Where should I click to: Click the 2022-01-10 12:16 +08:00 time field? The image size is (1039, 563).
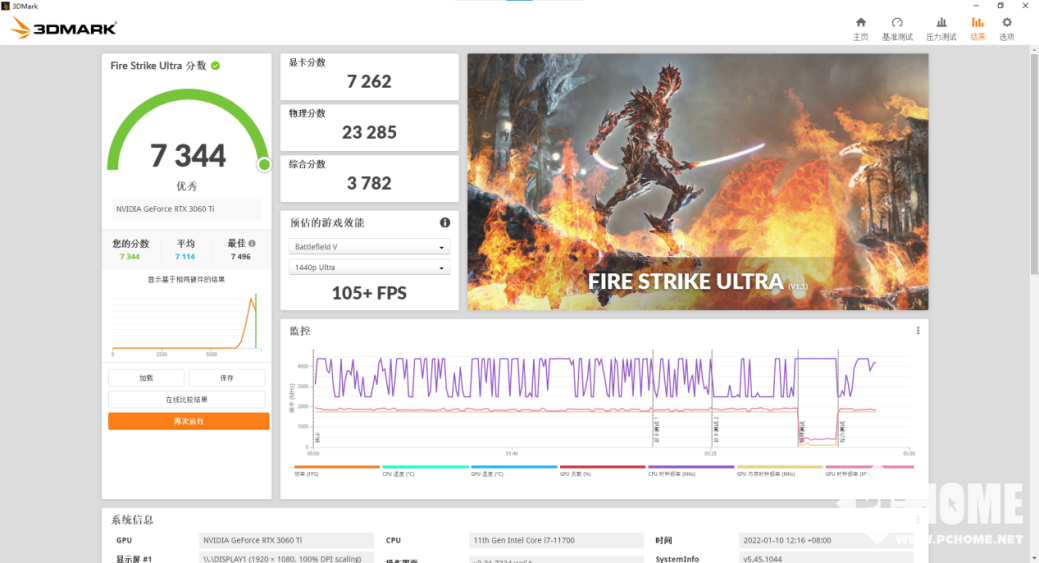click(x=826, y=540)
